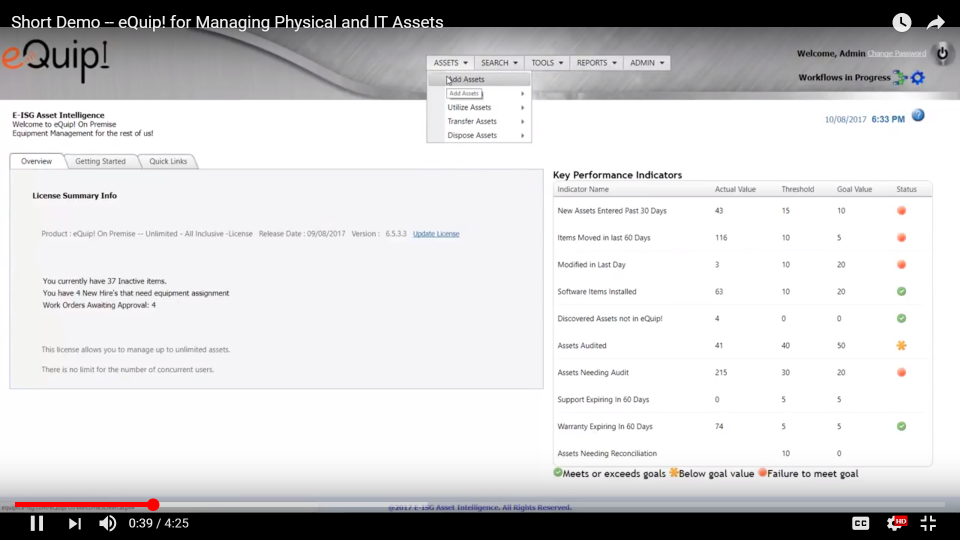Pause the video playback
The height and width of the screenshot is (540, 960).
(37, 523)
